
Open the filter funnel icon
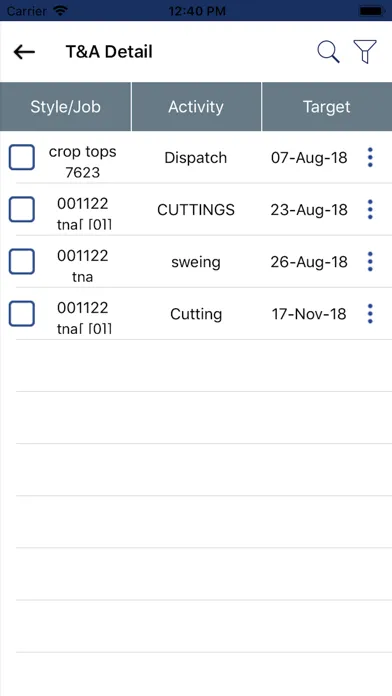[365, 51]
